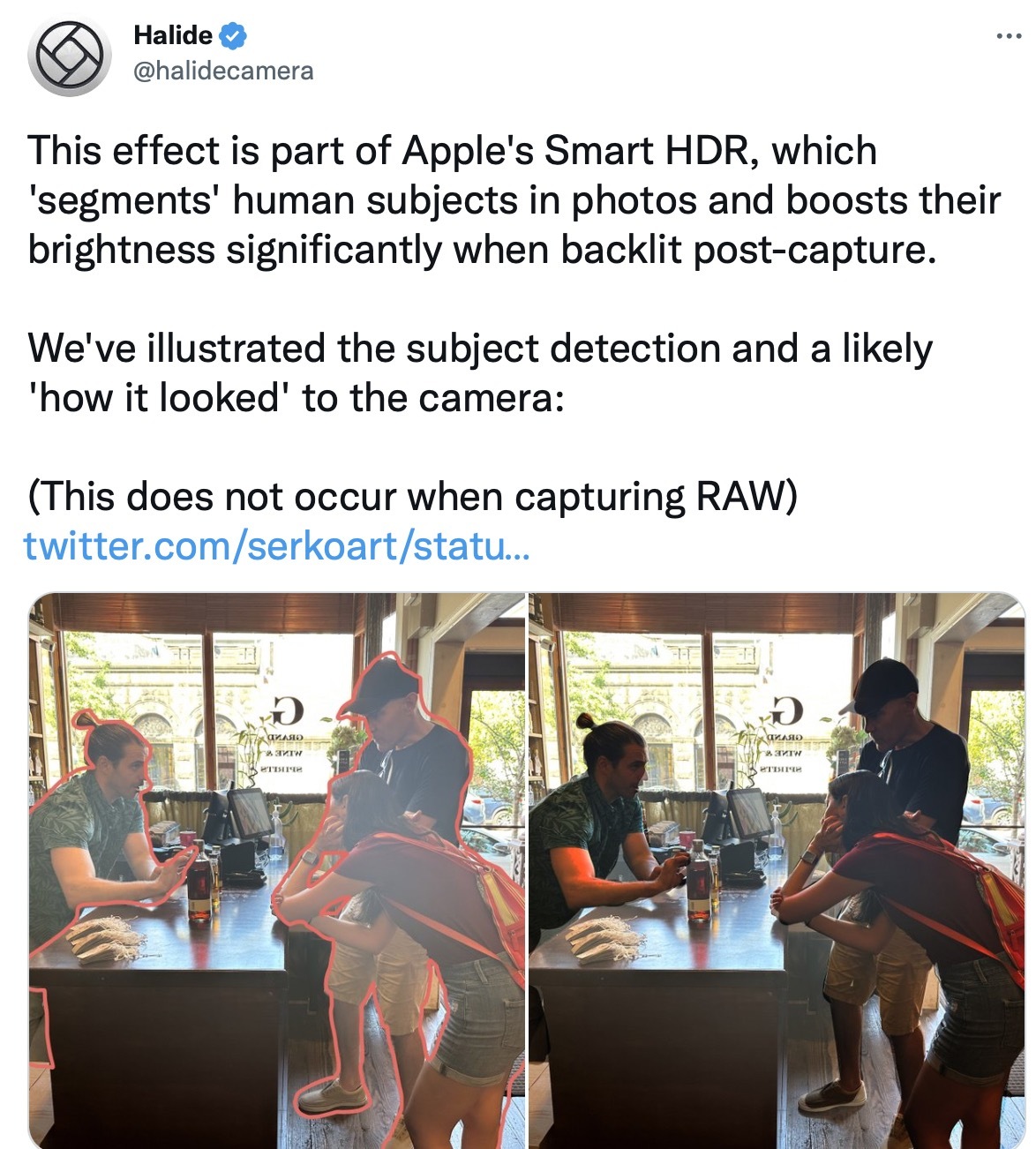Click the "We've illustrated the subject detection" paragraph
The image size is (1036, 1149).
click(480, 372)
